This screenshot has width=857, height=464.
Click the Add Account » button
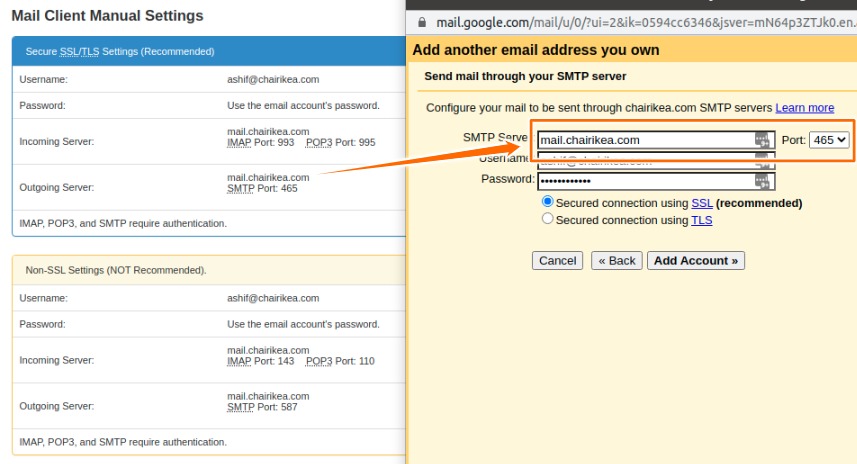tap(696, 261)
